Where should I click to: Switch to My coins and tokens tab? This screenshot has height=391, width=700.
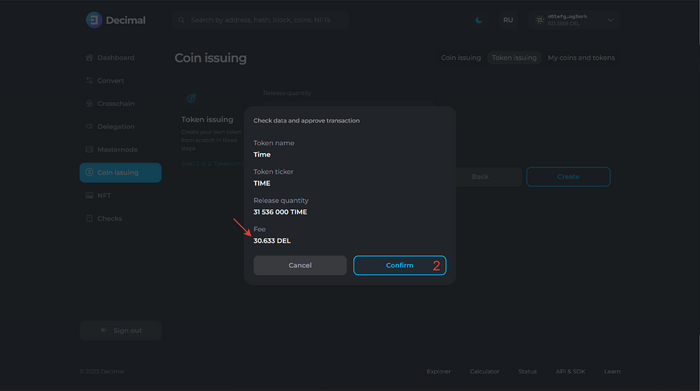[581, 58]
